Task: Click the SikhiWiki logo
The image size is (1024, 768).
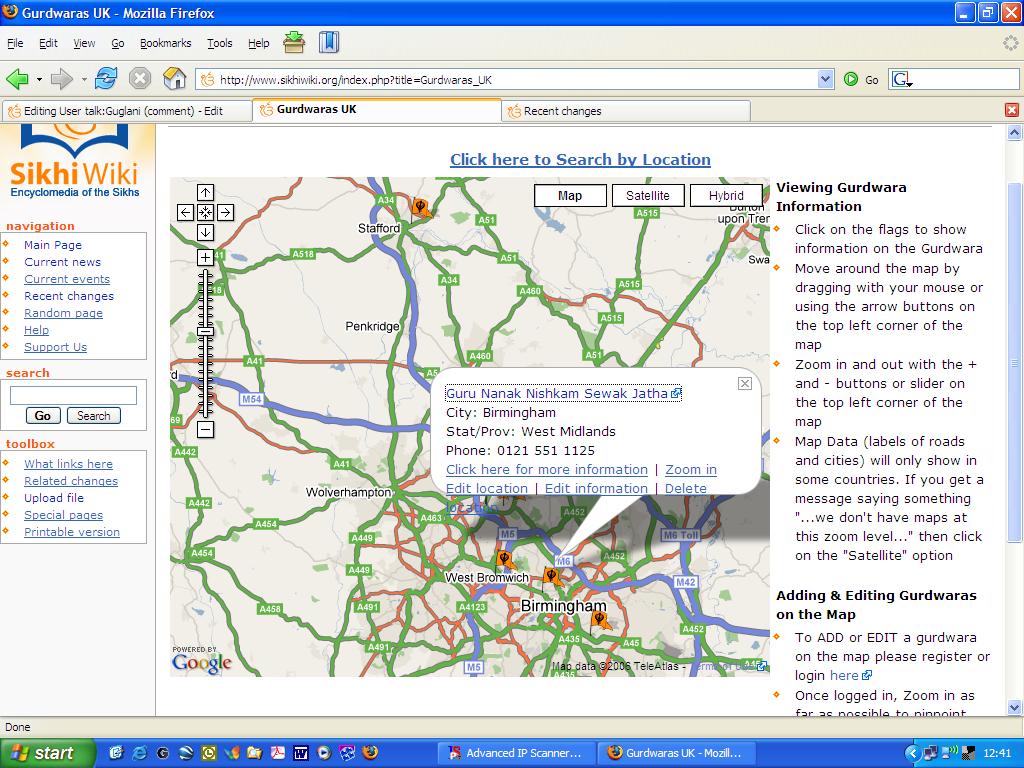Action: tap(74, 163)
